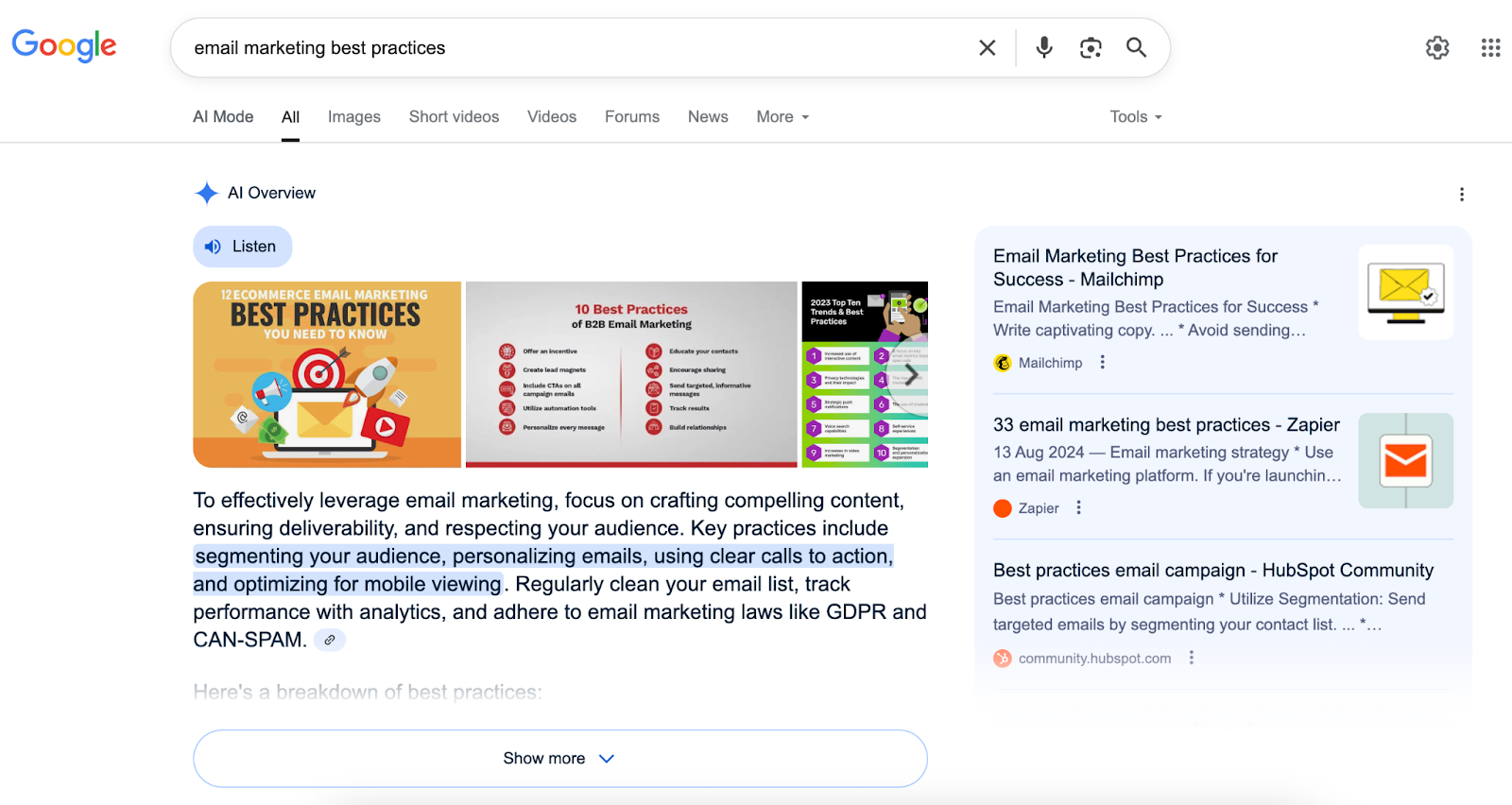This screenshot has width=1512, height=805.
Task: Open 10 Best Practices B2B image
Action: 631,374
